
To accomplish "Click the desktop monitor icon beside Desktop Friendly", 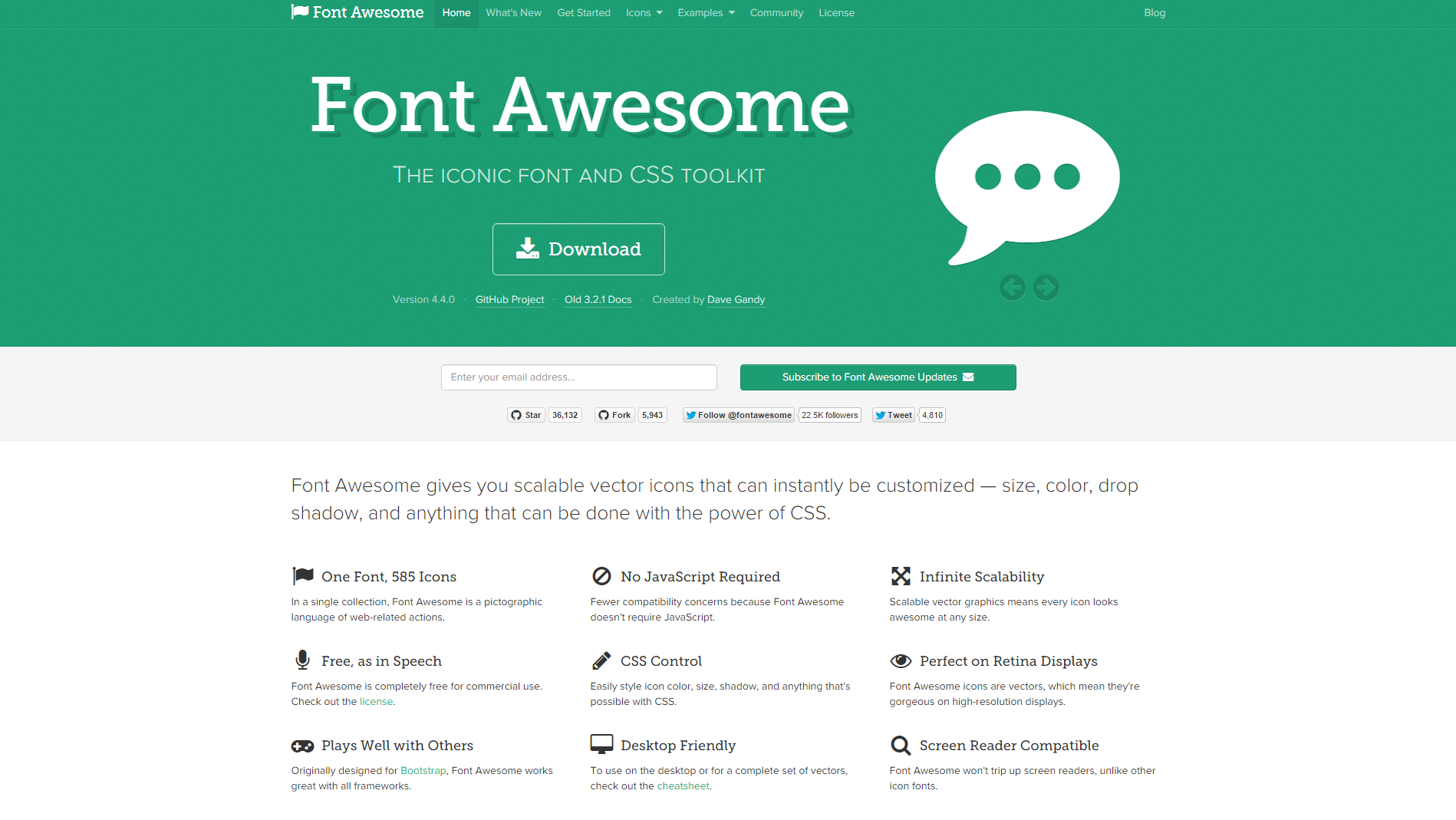I will point(601,744).
